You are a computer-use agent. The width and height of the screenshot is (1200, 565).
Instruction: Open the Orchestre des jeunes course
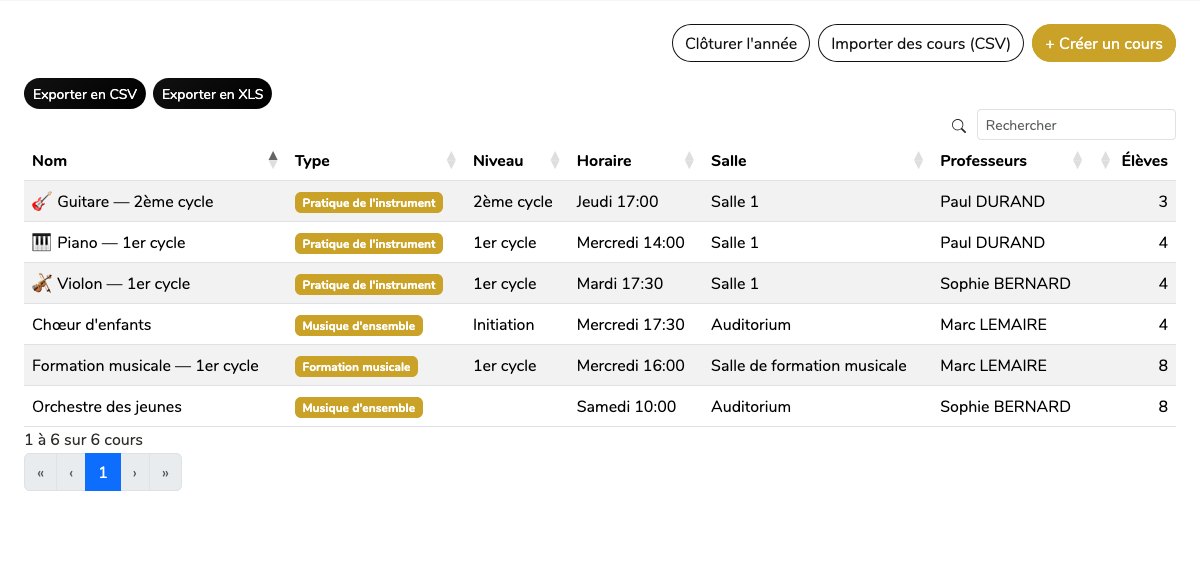(x=107, y=407)
